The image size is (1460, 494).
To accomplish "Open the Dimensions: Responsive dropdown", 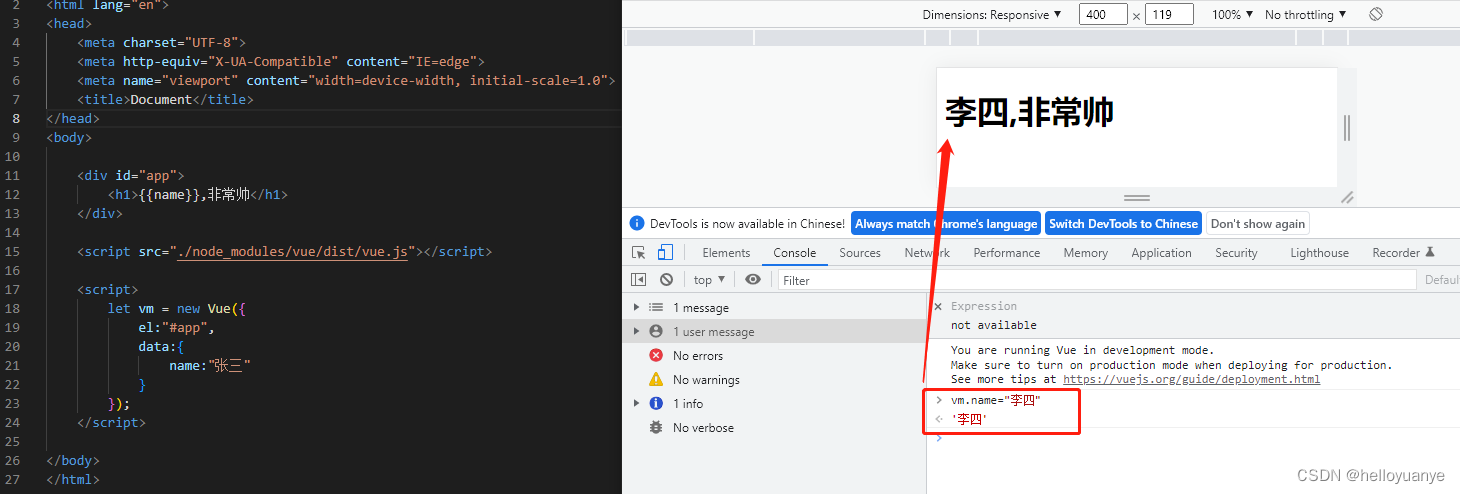I will click(x=992, y=14).
